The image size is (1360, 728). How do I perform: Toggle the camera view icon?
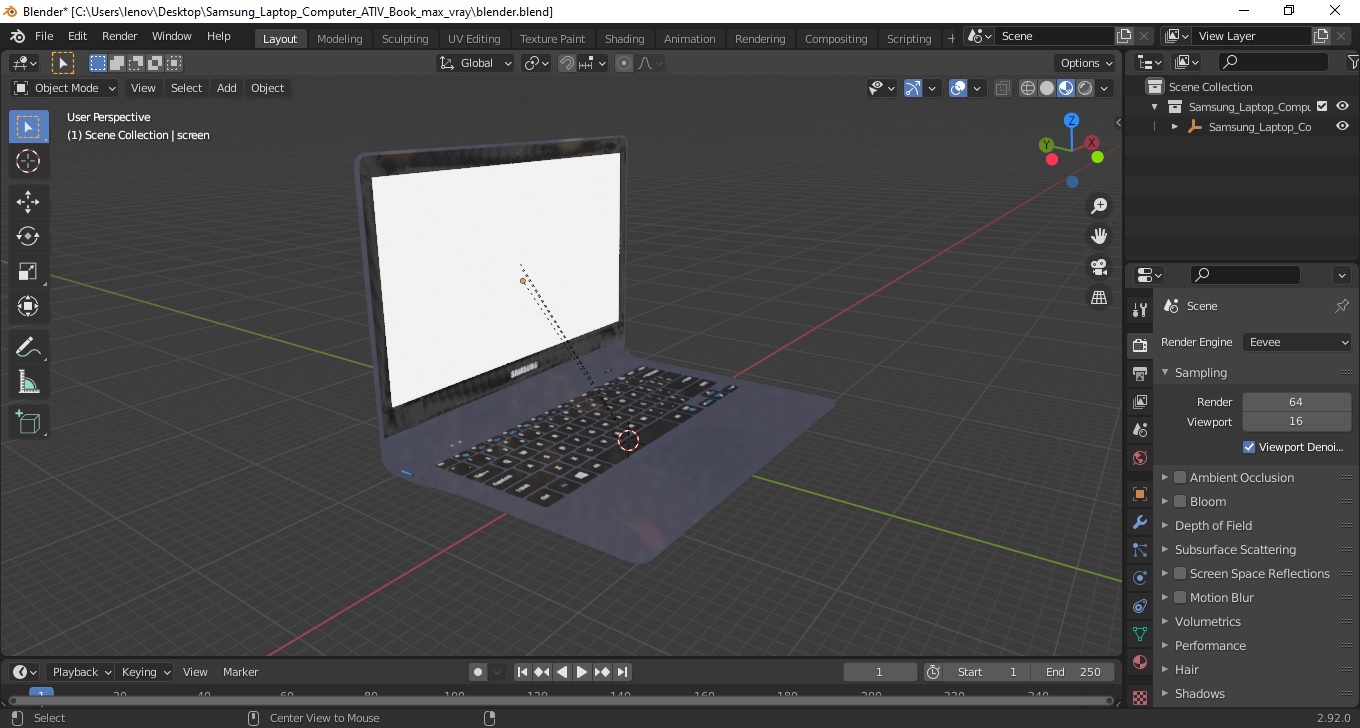pyautogui.click(x=1099, y=267)
